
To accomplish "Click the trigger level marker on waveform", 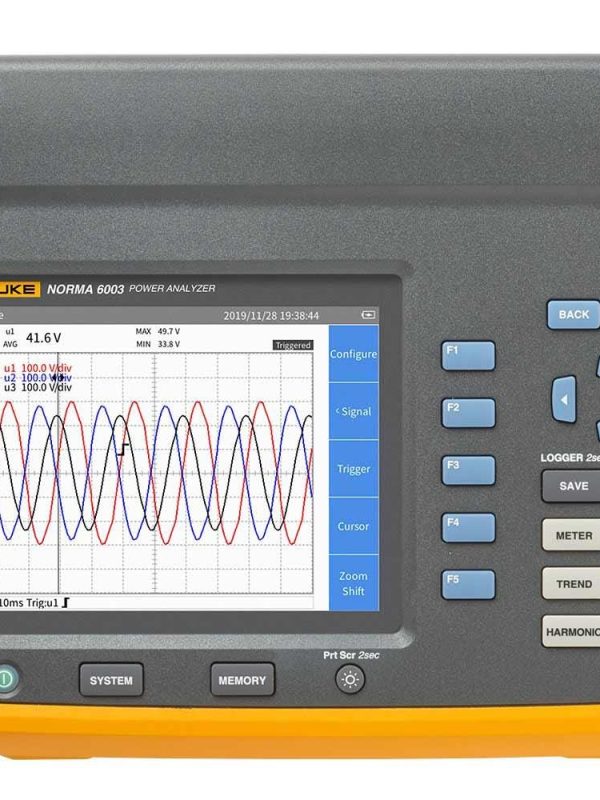I will pos(123,449).
